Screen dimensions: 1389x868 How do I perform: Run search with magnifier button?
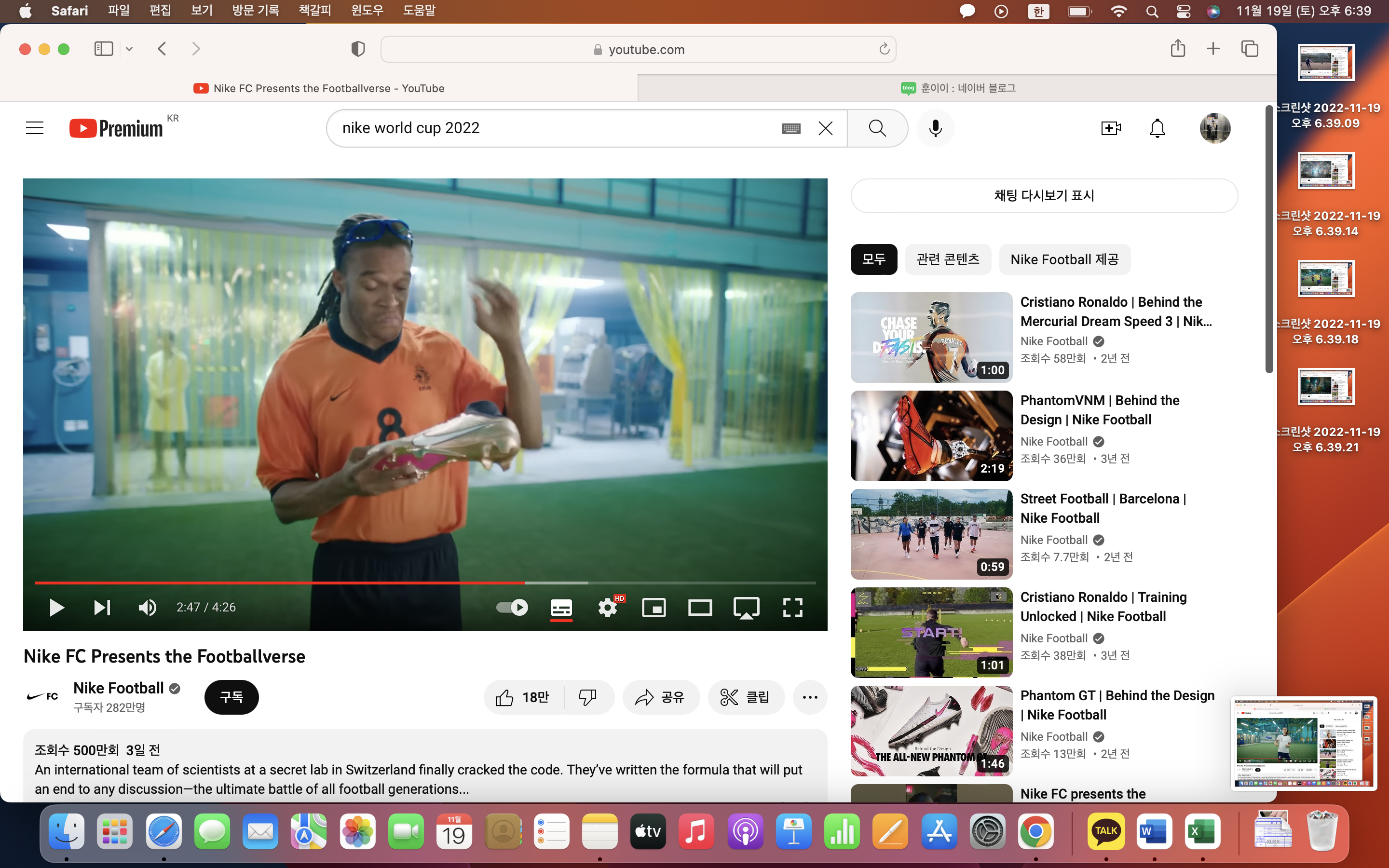[x=878, y=128]
